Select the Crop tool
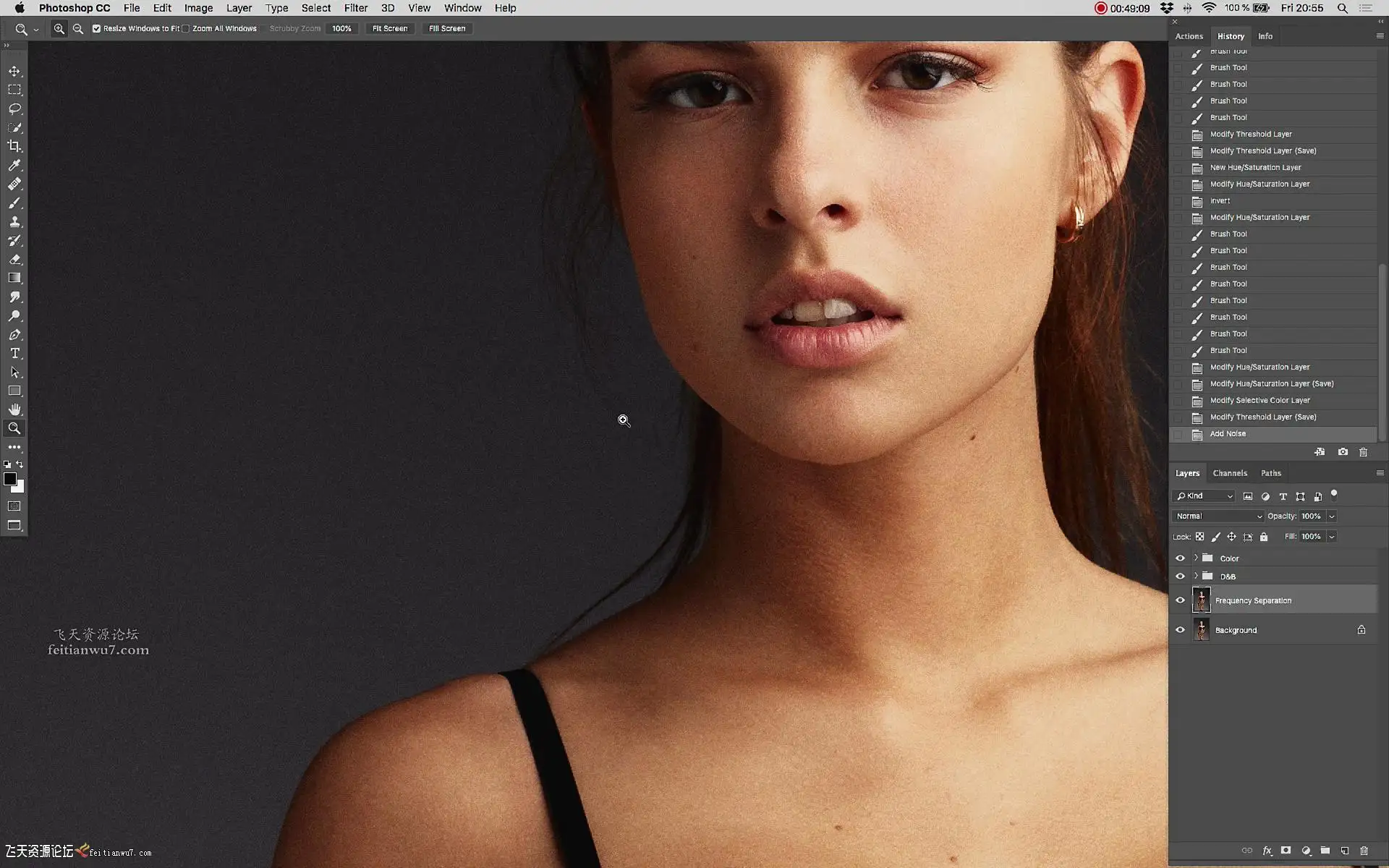This screenshot has width=1389, height=868. point(14,146)
